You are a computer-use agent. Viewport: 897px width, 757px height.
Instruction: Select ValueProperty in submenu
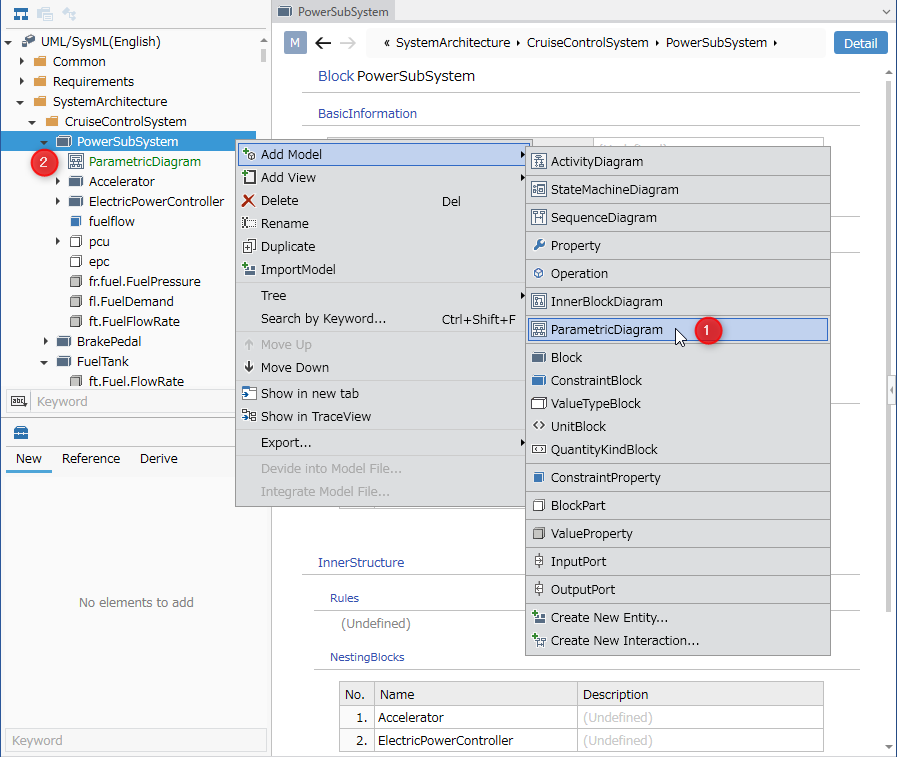(x=678, y=533)
